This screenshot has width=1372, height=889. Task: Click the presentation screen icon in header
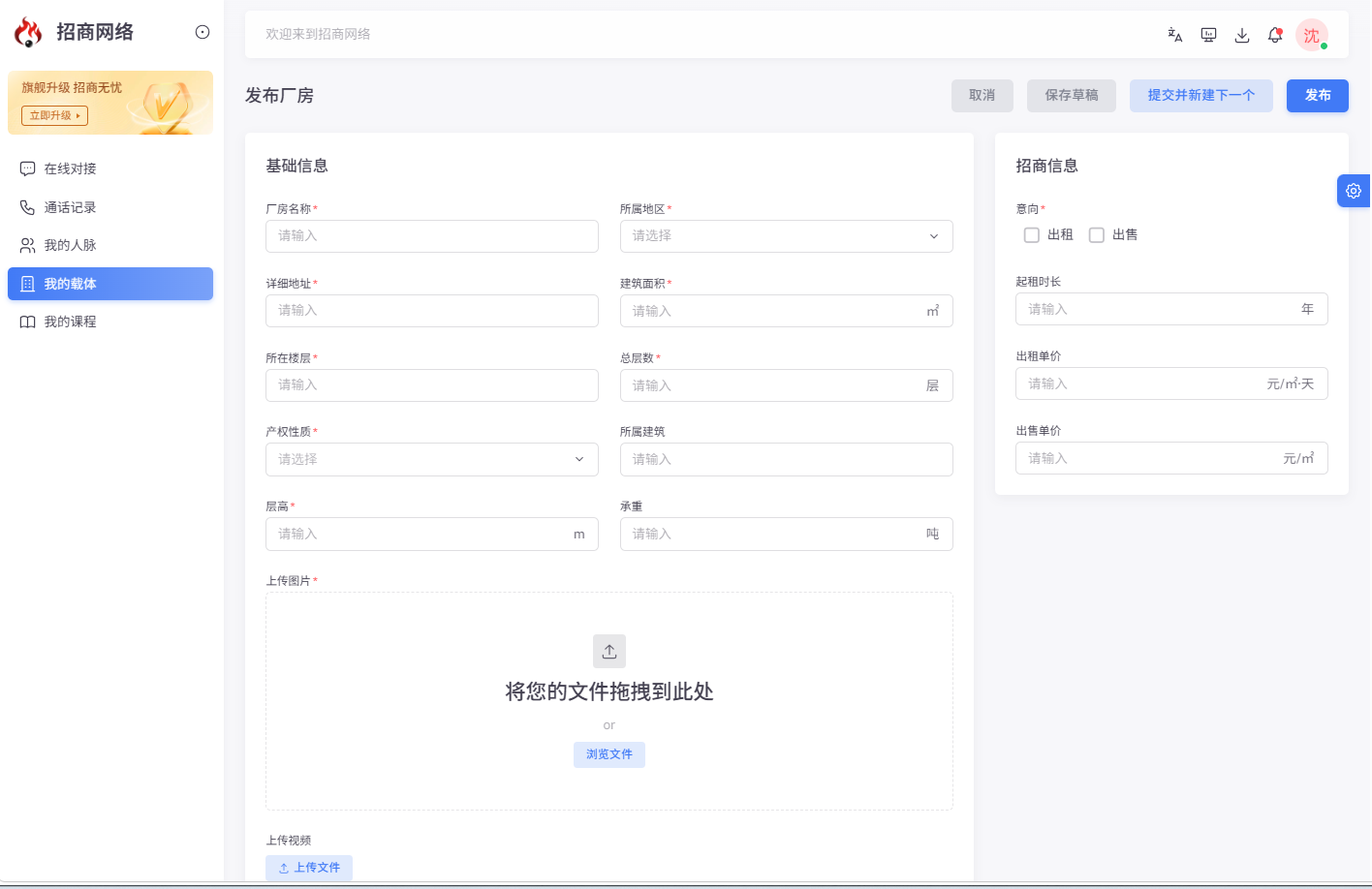tap(1208, 35)
